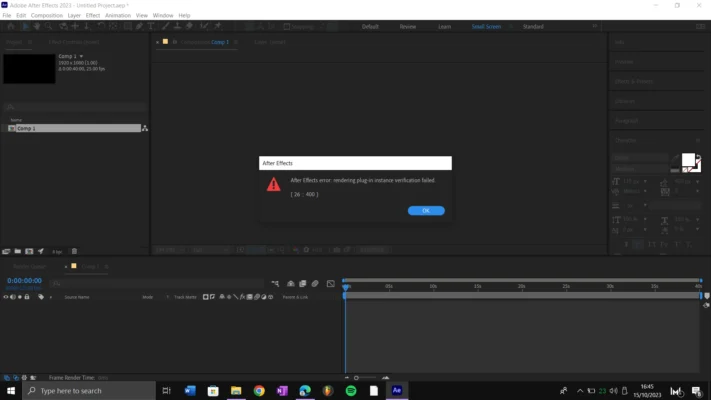Open the font style dropdown in Character panel
Image resolution: width=711 pixels, height=400 pixels.
pos(640,169)
